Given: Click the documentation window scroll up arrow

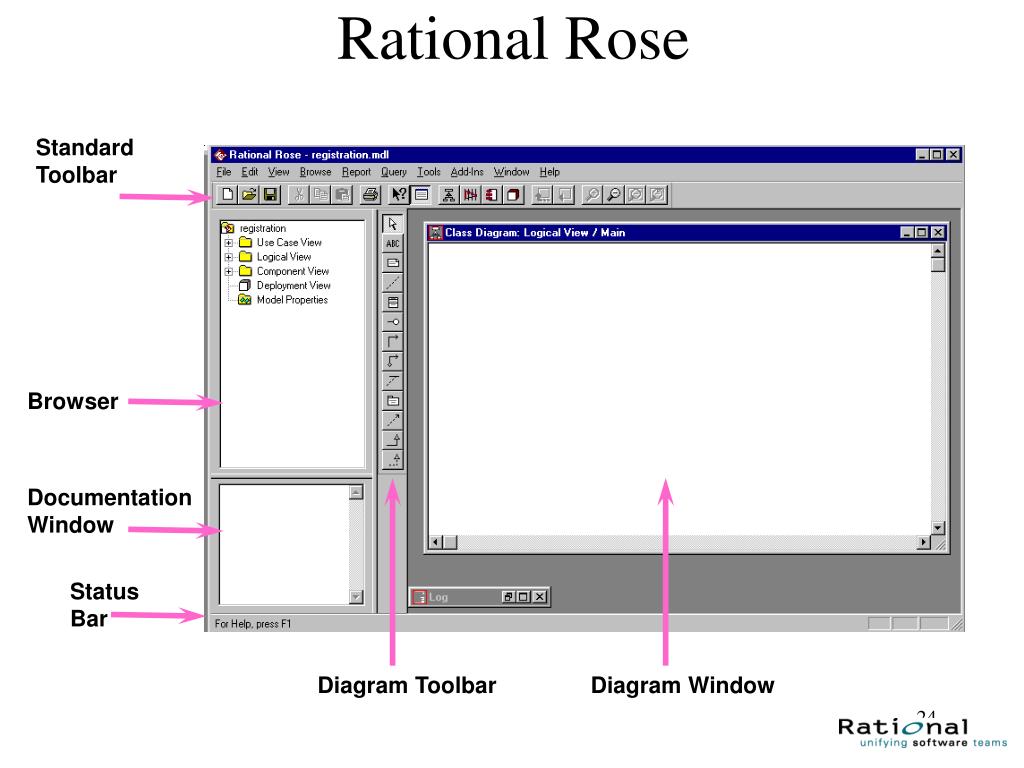Looking at the screenshot, I should pyautogui.click(x=356, y=492).
